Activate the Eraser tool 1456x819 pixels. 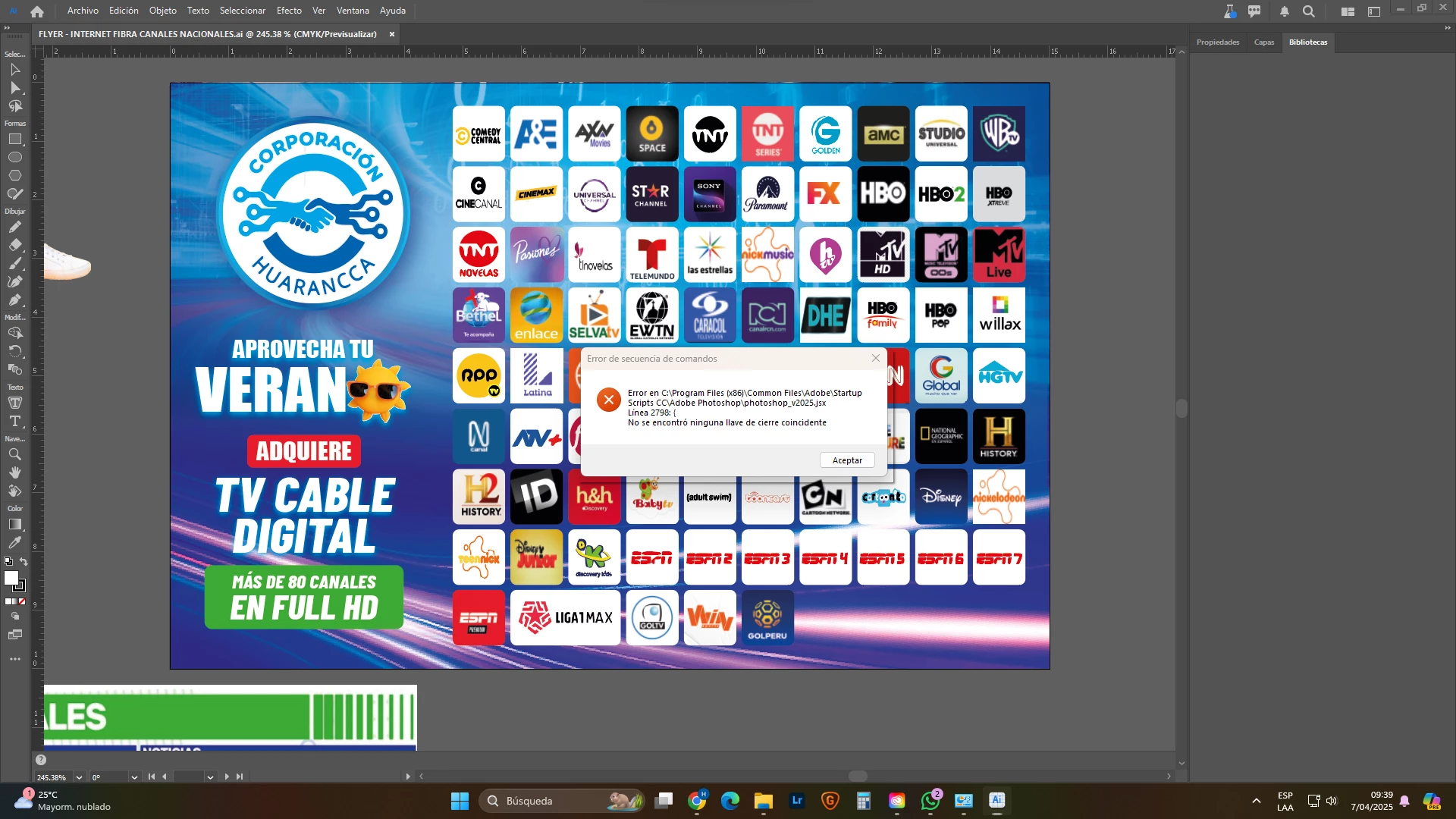tap(15, 245)
